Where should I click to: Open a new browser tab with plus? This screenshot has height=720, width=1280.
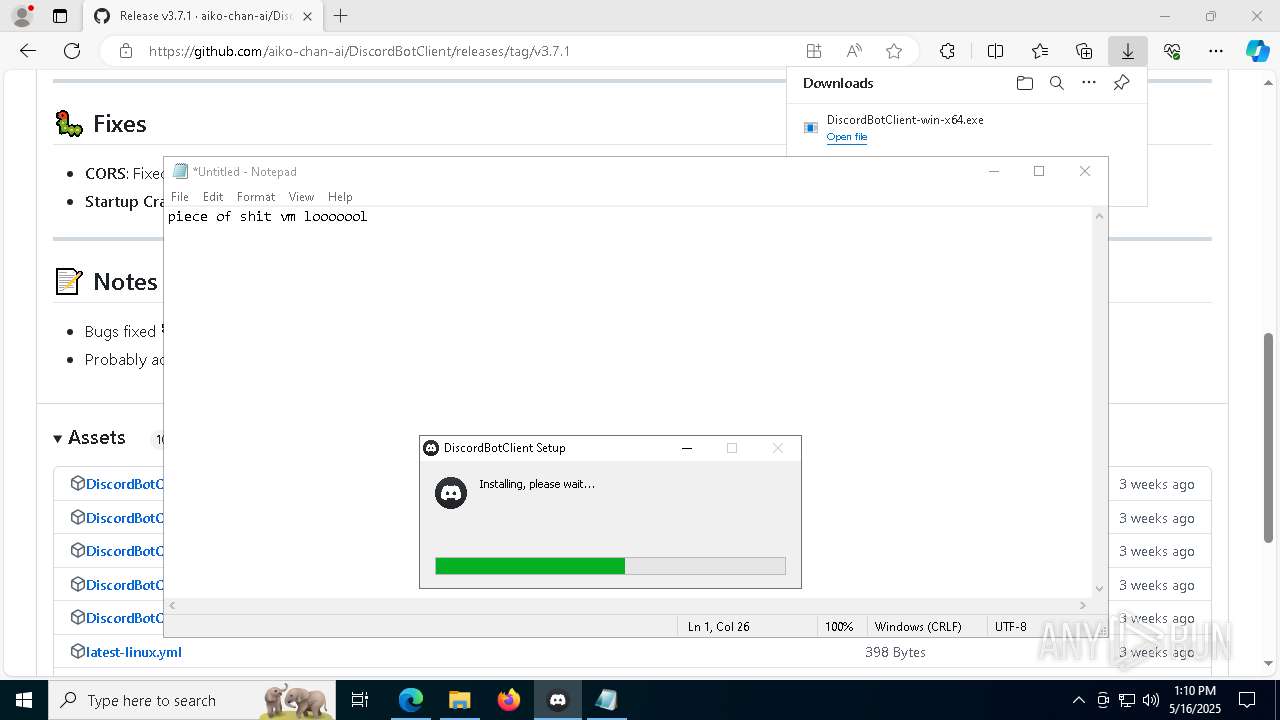pos(341,16)
